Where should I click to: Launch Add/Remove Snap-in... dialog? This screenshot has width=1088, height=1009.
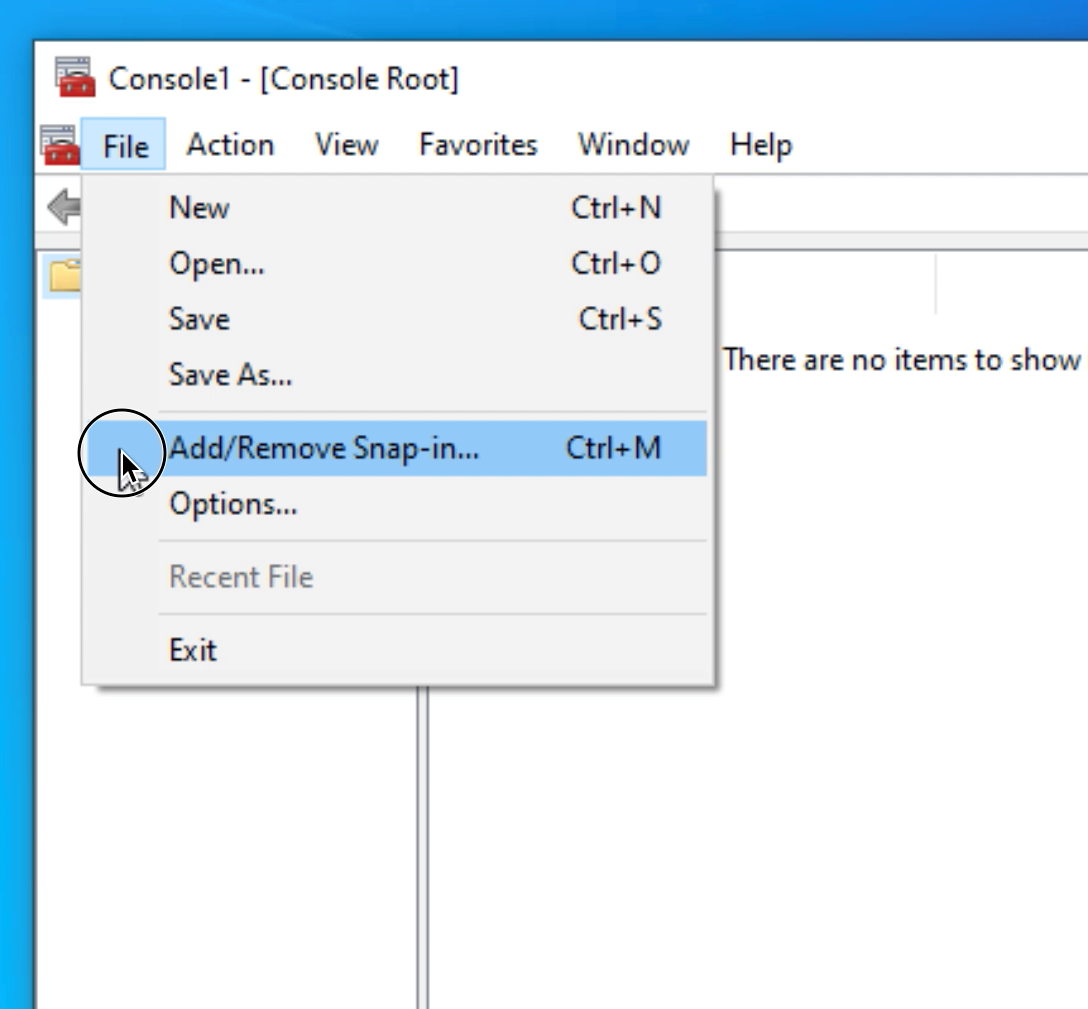pyautogui.click(x=324, y=448)
